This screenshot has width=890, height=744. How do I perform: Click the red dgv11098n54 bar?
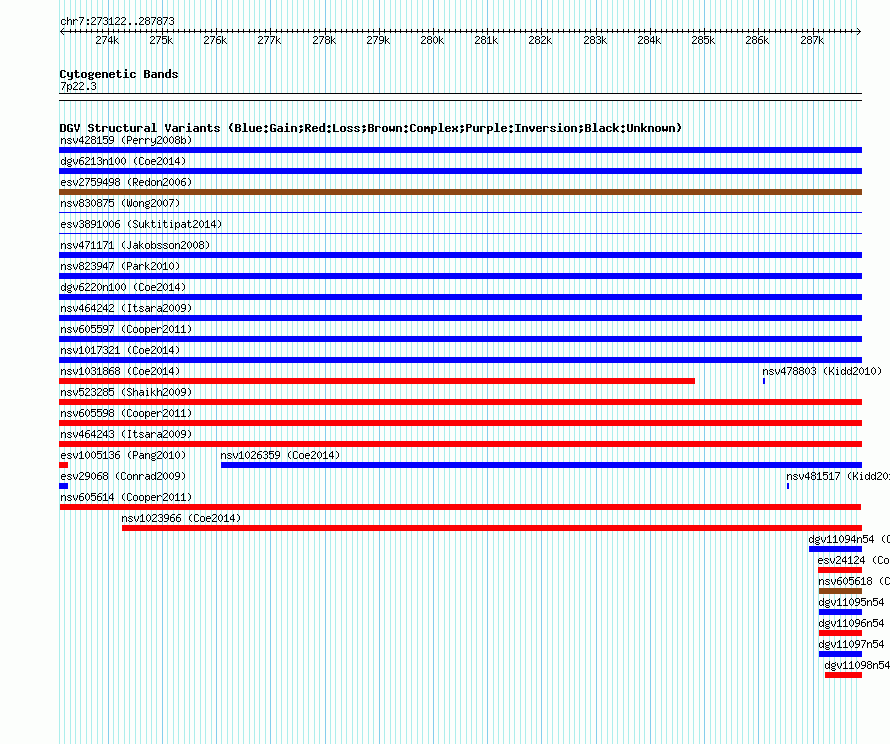point(843,675)
